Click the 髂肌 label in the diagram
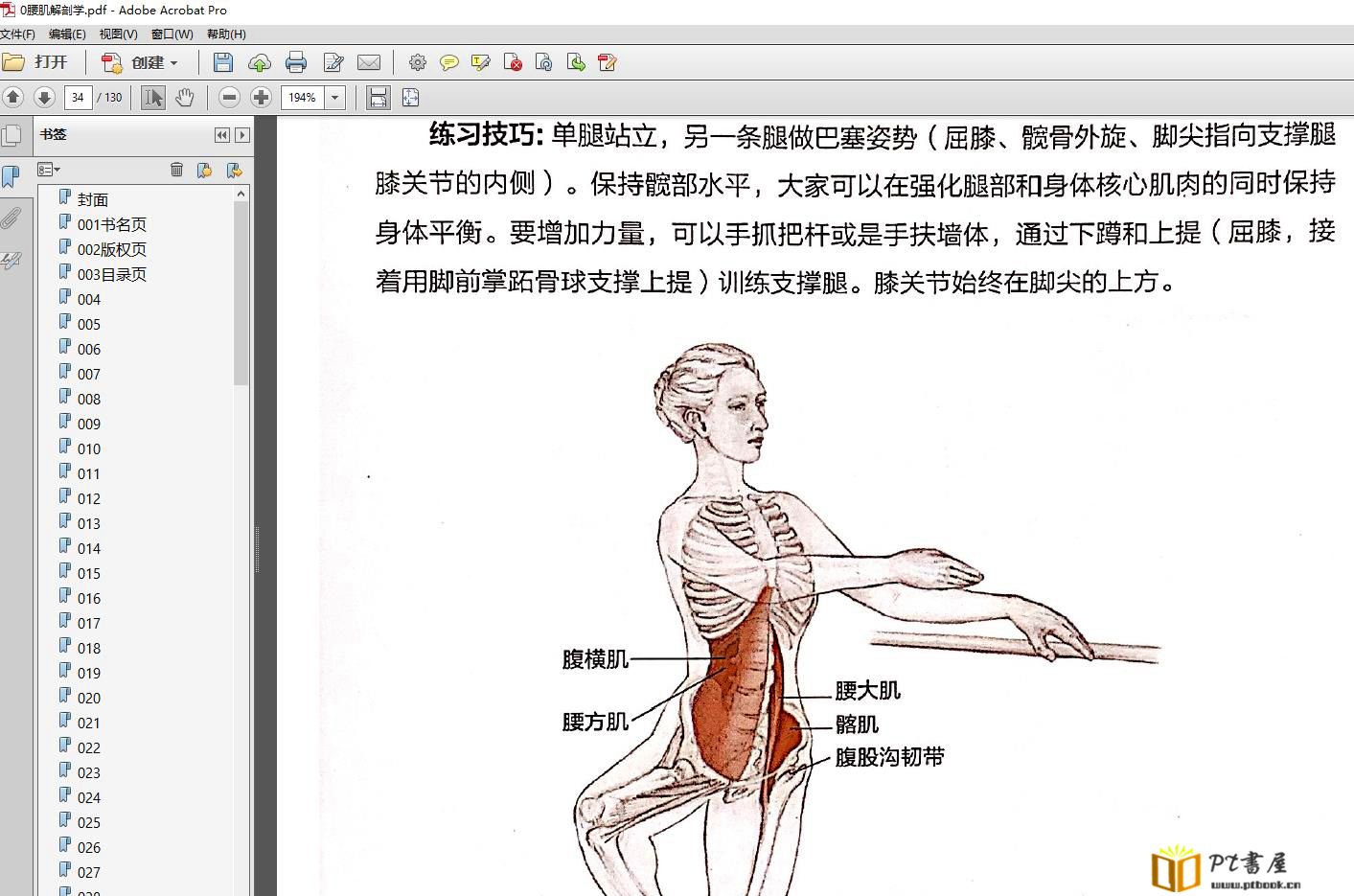This screenshot has height=896, width=1354. (857, 724)
